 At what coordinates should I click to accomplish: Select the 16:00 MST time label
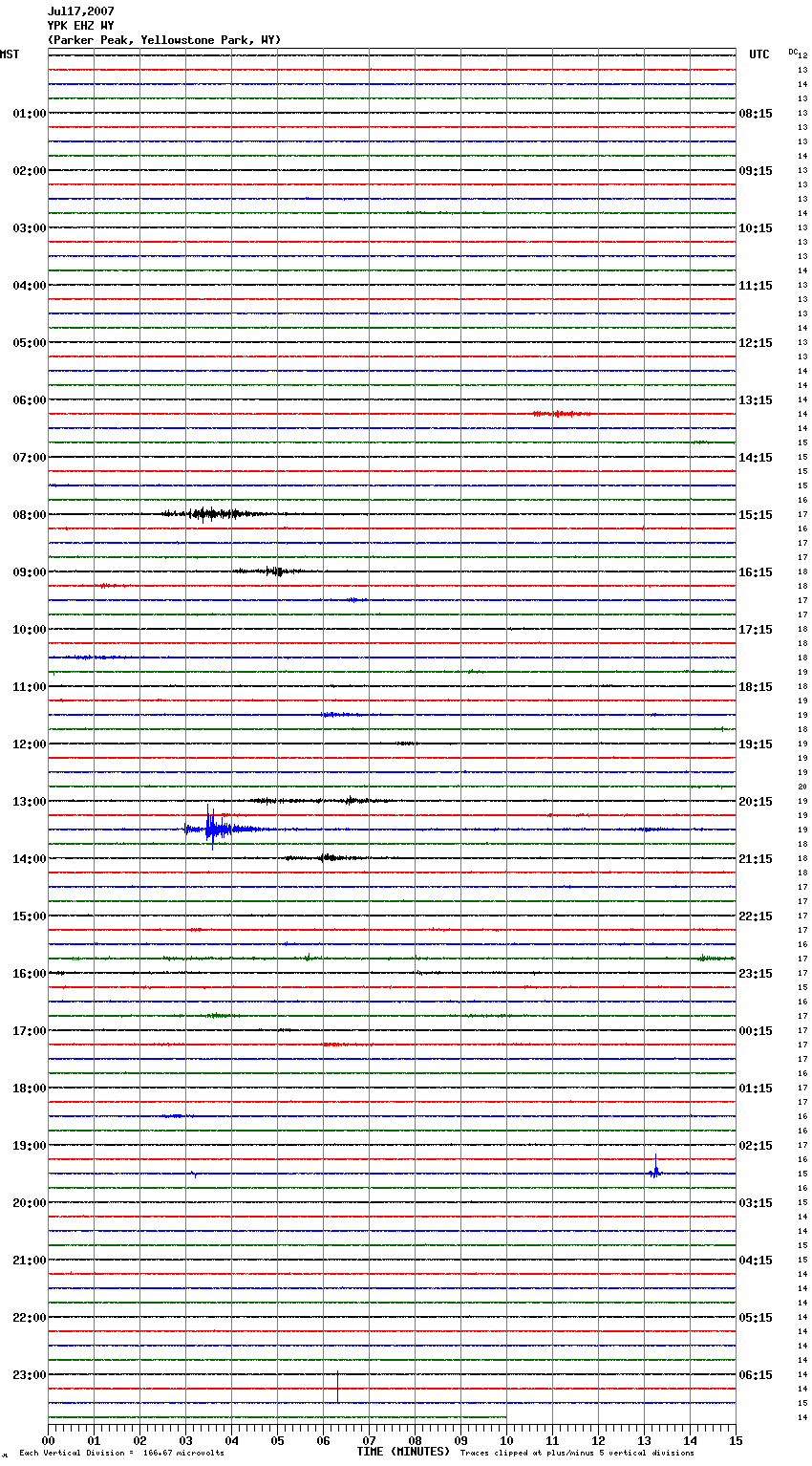30,974
